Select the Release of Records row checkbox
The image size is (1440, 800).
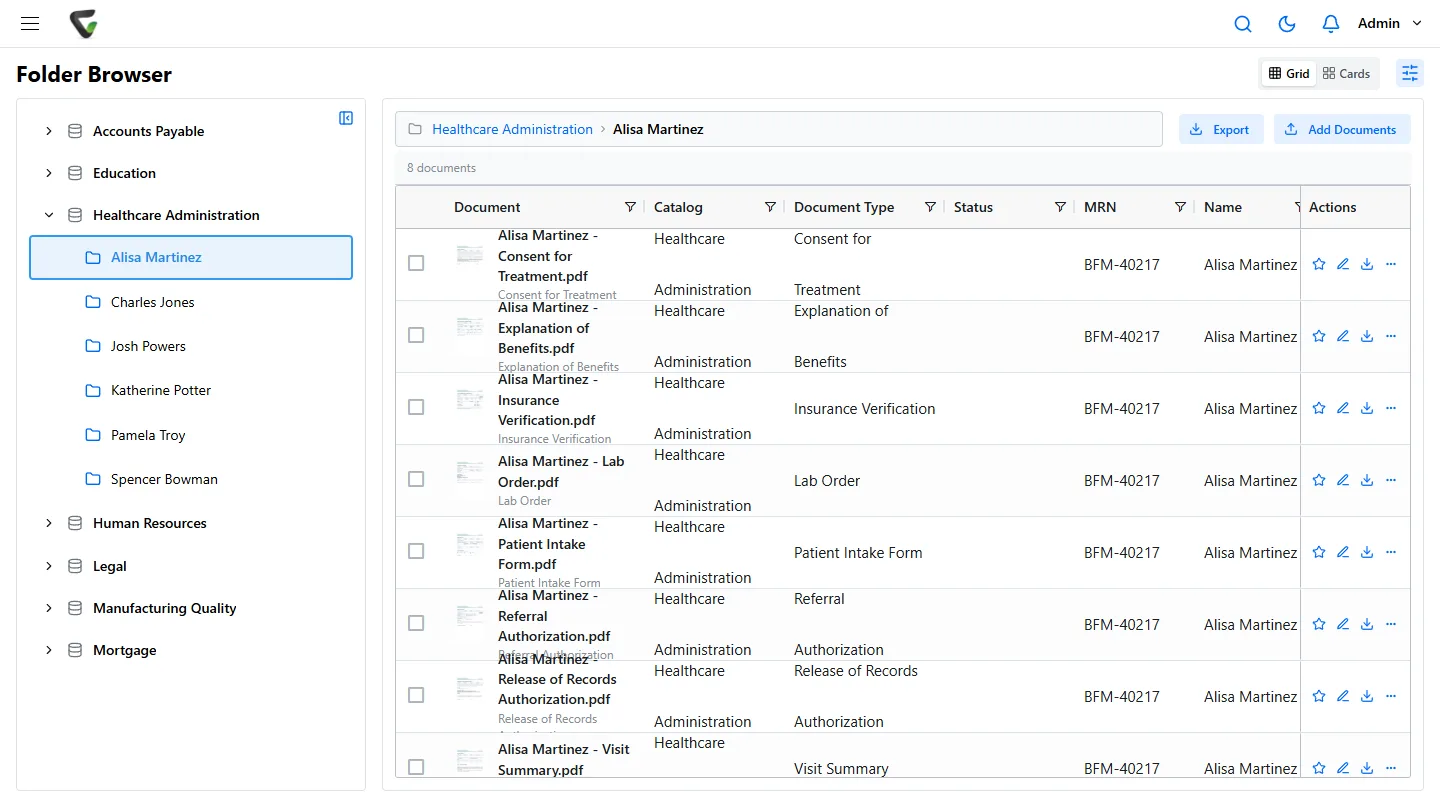(x=416, y=695)
